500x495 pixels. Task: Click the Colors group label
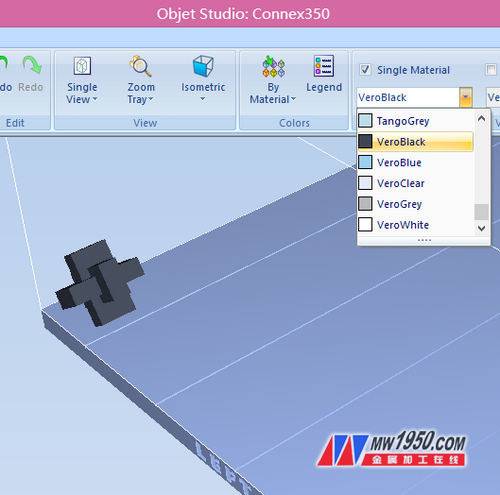pos(294,123)
